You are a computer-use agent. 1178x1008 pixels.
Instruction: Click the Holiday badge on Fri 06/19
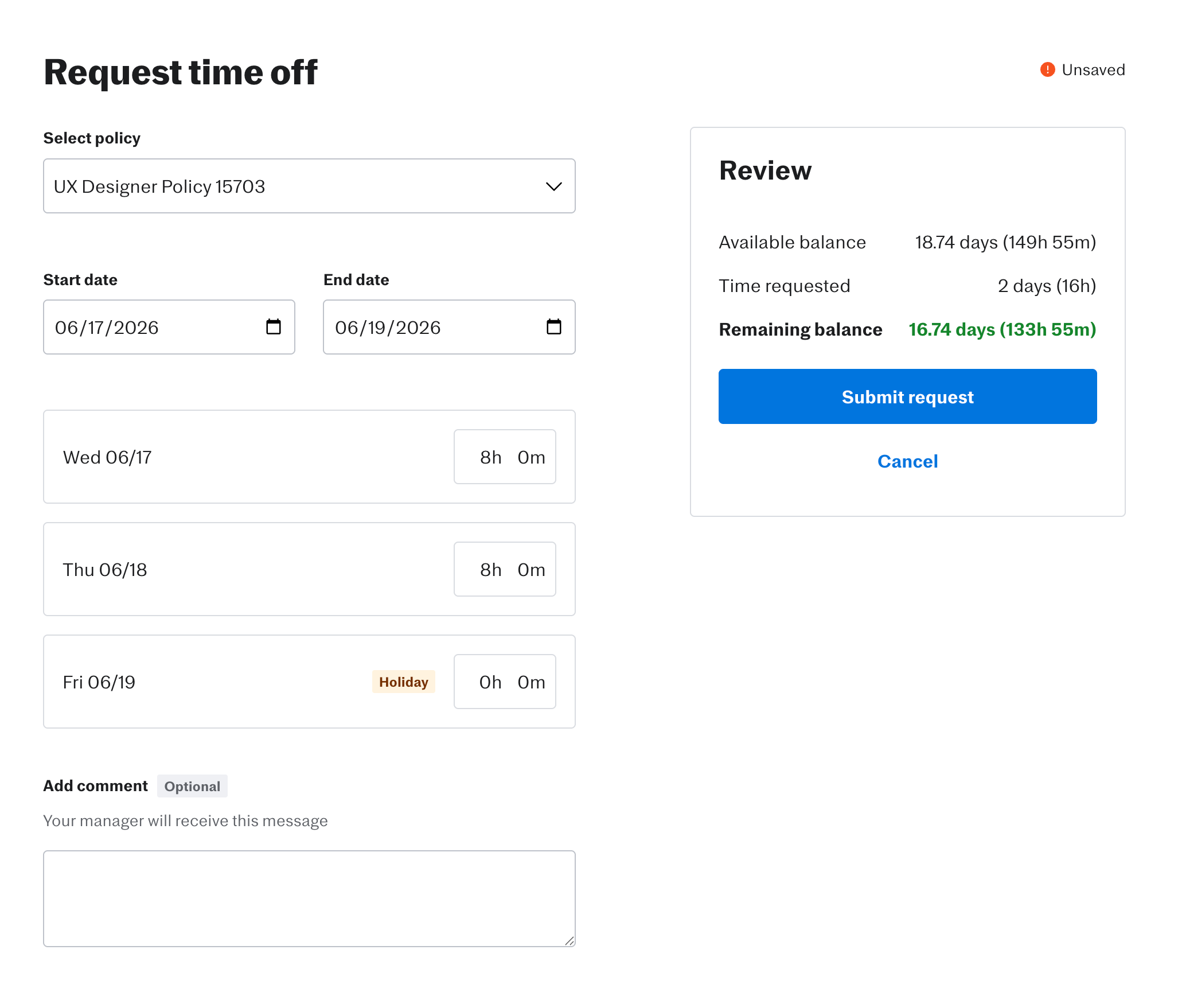tap(403, 682)
